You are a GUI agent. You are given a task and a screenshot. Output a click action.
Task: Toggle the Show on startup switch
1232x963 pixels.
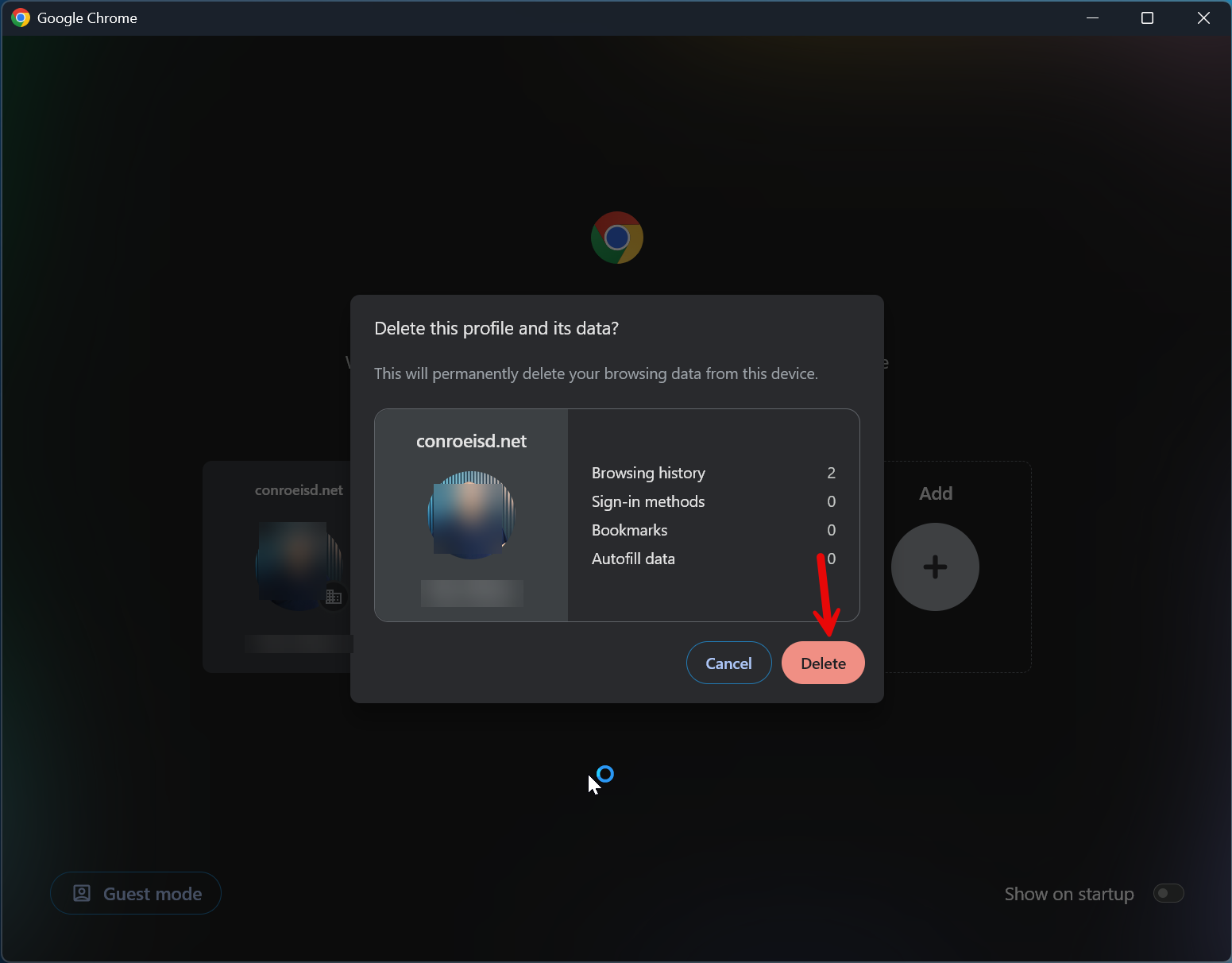pos(1168,893)
